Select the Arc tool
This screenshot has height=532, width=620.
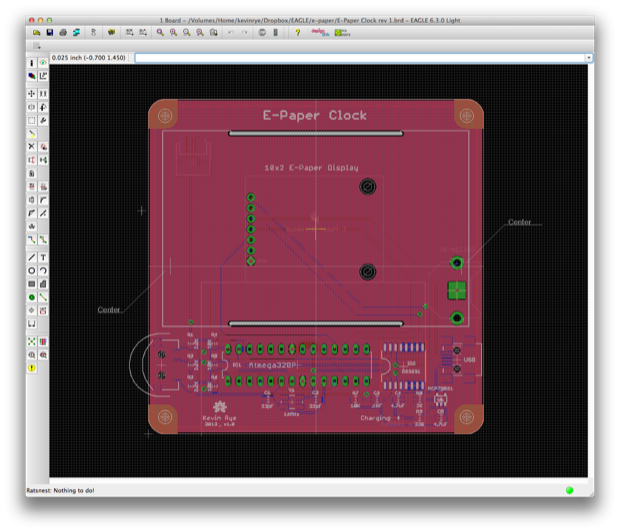click(43, 271)
